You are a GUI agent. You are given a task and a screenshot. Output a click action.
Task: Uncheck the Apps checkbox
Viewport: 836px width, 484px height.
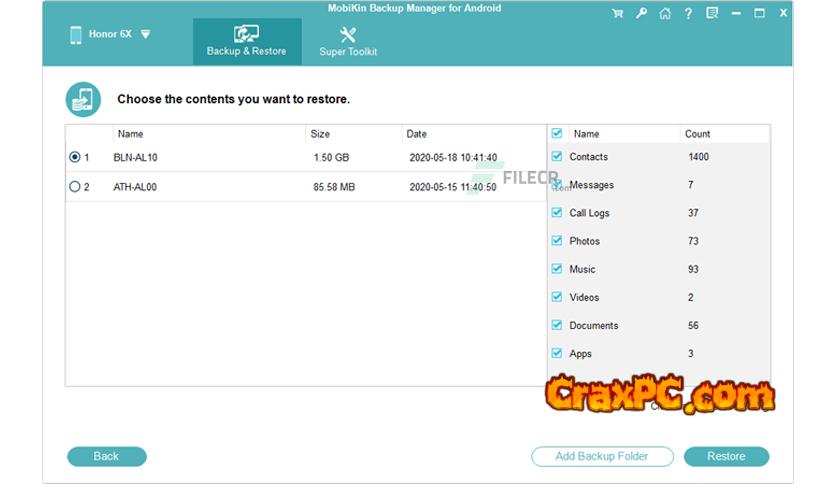[557, 353]
